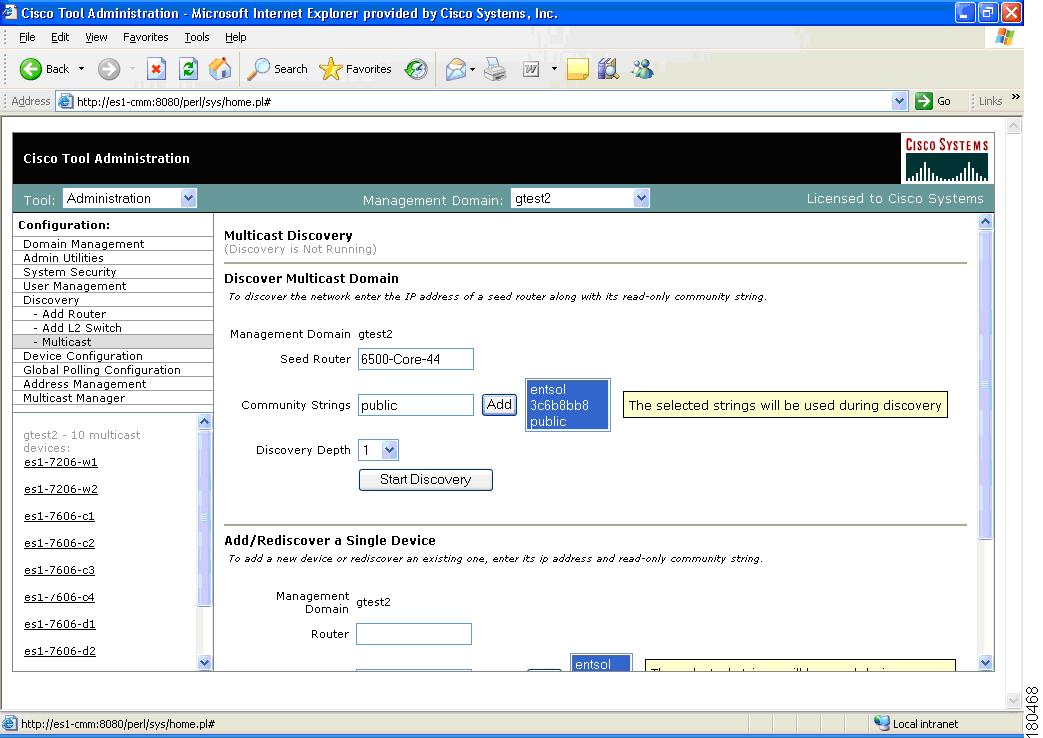Click the Cisco Systems logo
1043x738 pixels.
pos(947,158)
